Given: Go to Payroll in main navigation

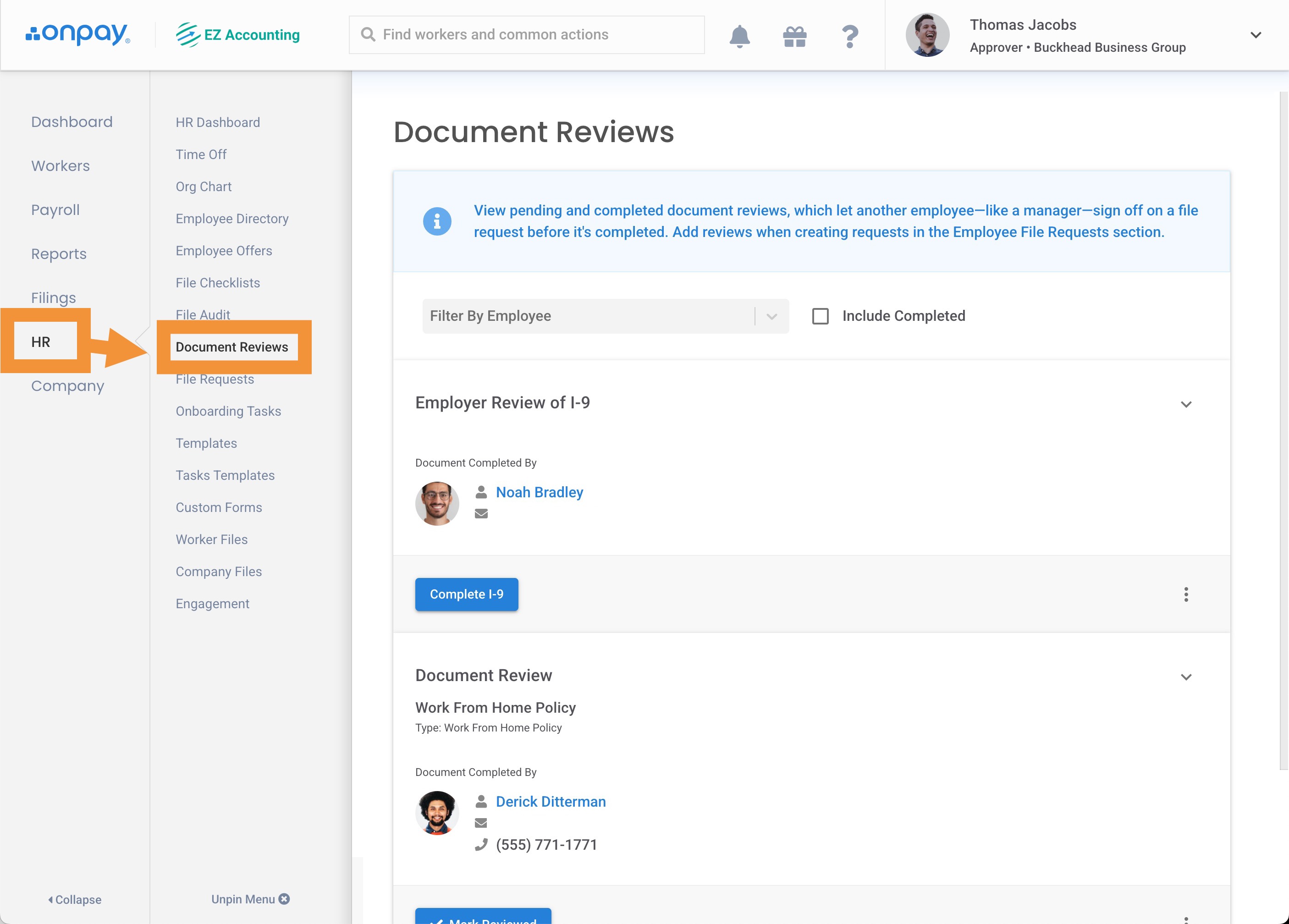Looking at the screenshot, I should point(55,210).
